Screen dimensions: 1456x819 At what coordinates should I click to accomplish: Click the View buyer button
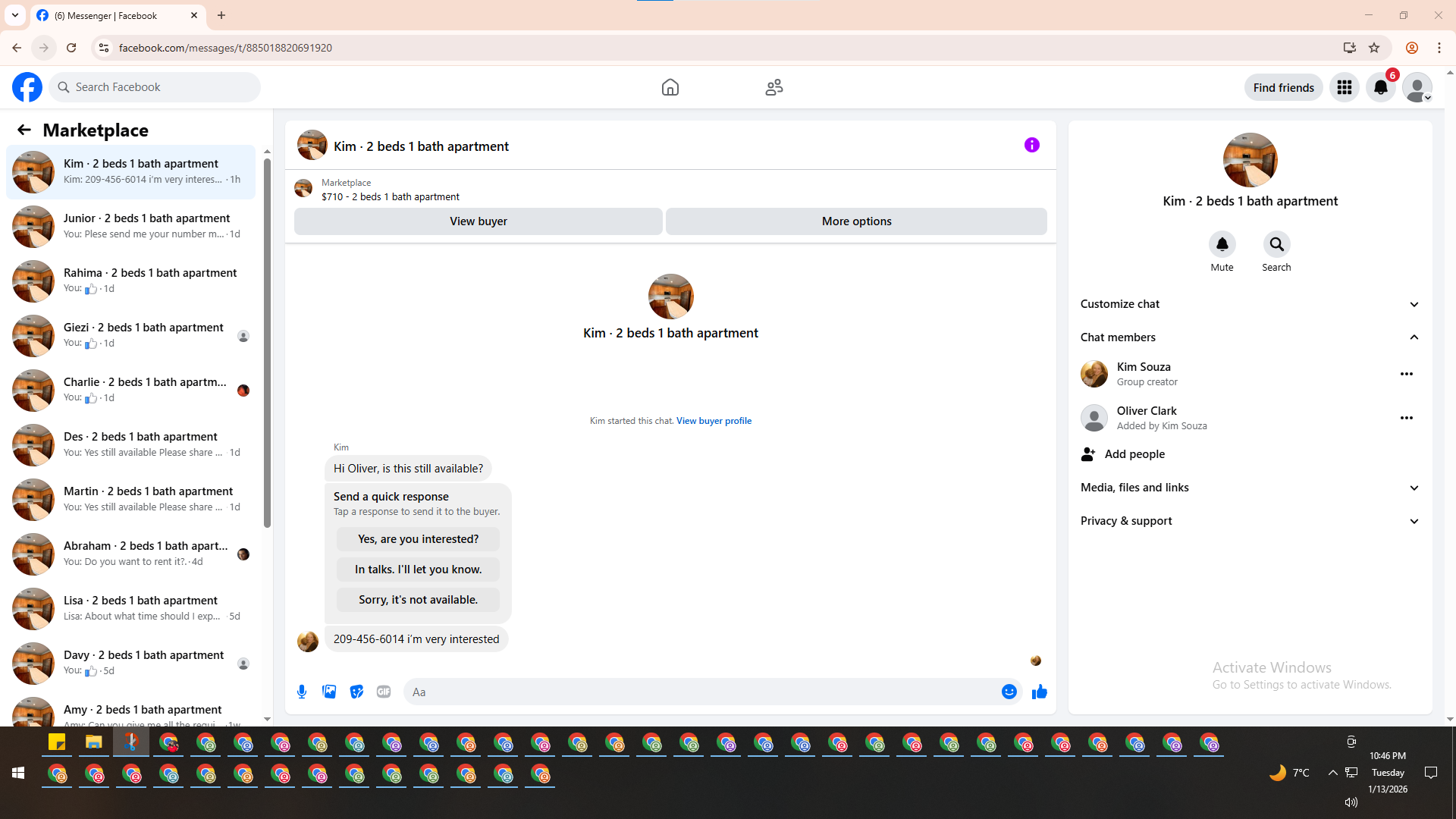[478, 221]
